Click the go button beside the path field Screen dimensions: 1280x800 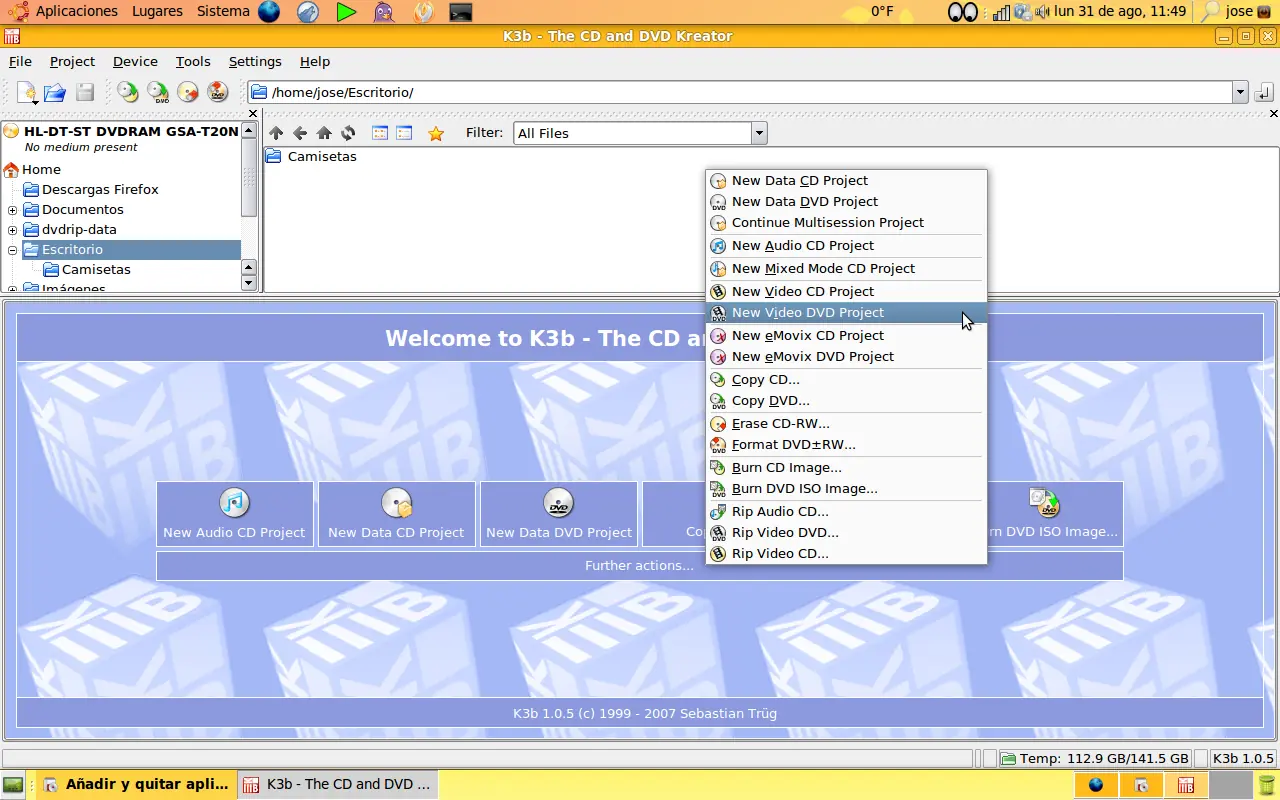[x=1264, y=93]
